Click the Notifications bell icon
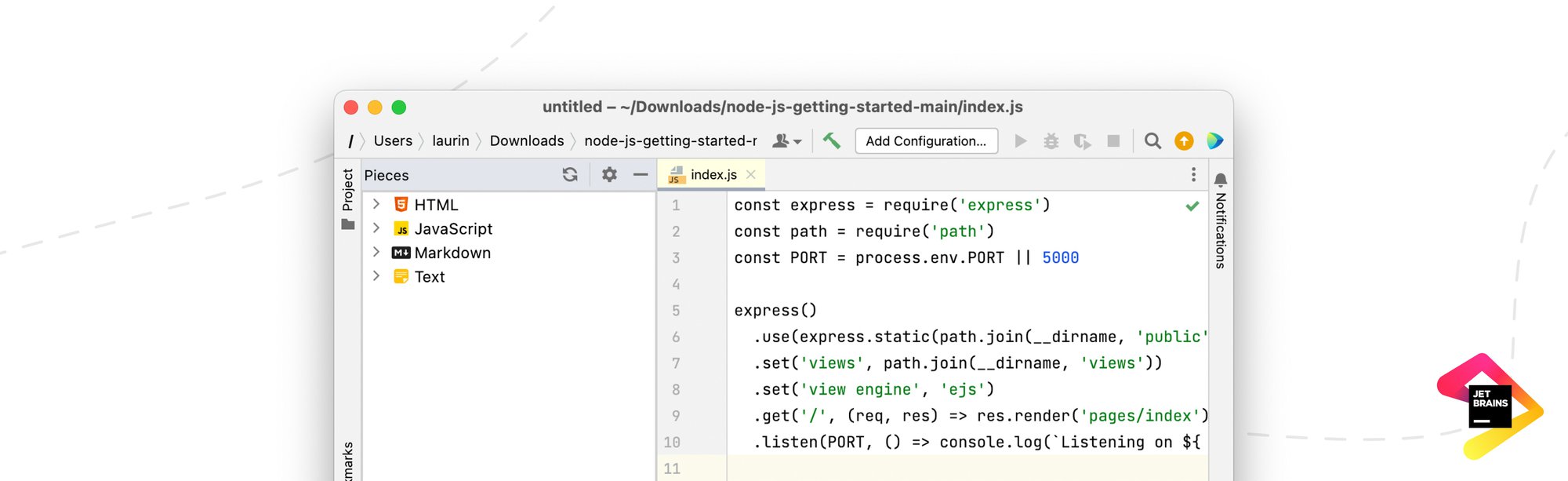Screen dimensions: 1568x481 (x=1221, y=180)
